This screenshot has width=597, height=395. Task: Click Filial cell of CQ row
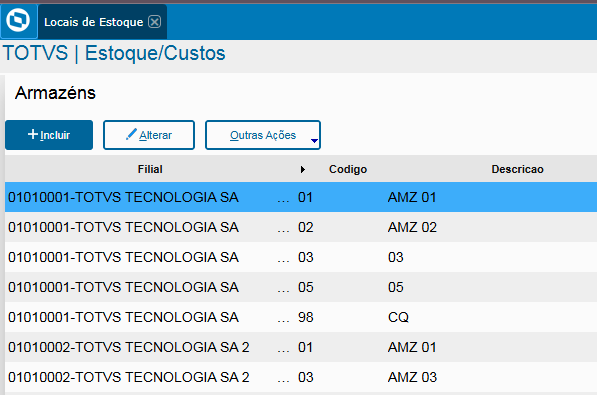point(123,317)
